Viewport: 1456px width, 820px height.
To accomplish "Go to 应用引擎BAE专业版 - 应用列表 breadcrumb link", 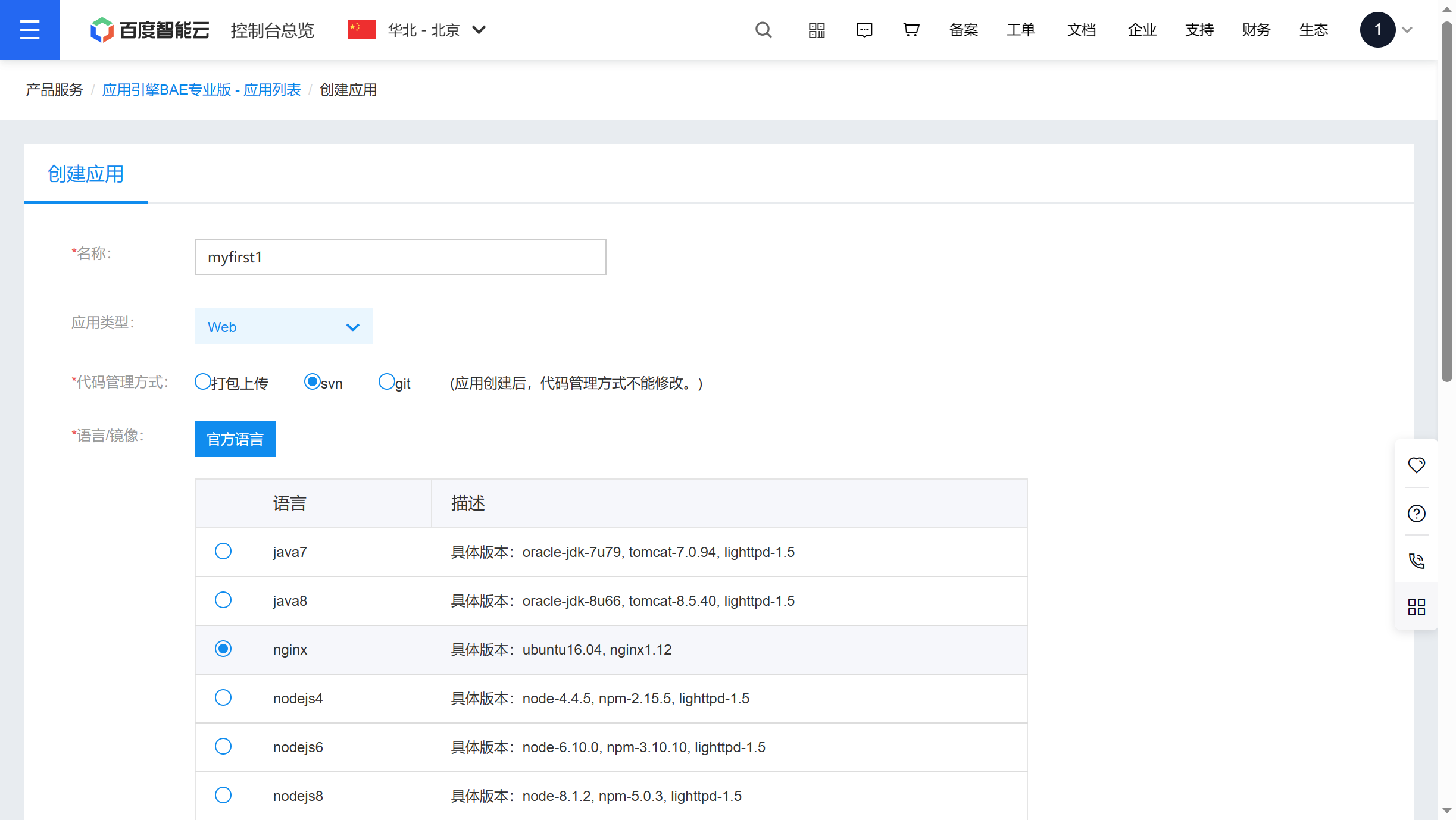I will click(201, 90).
